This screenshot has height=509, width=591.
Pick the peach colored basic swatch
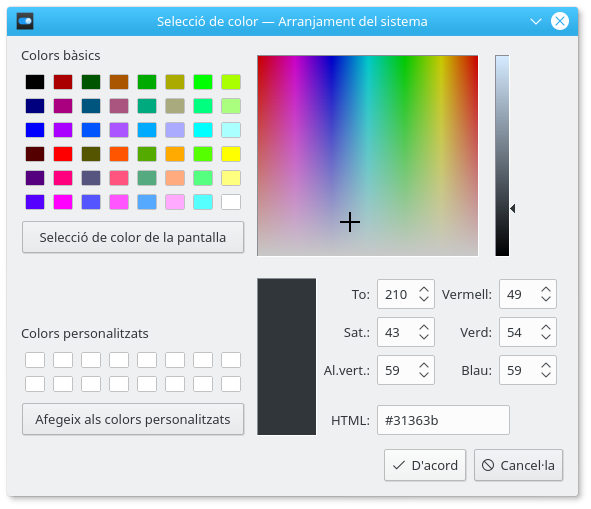pos(175,178)
